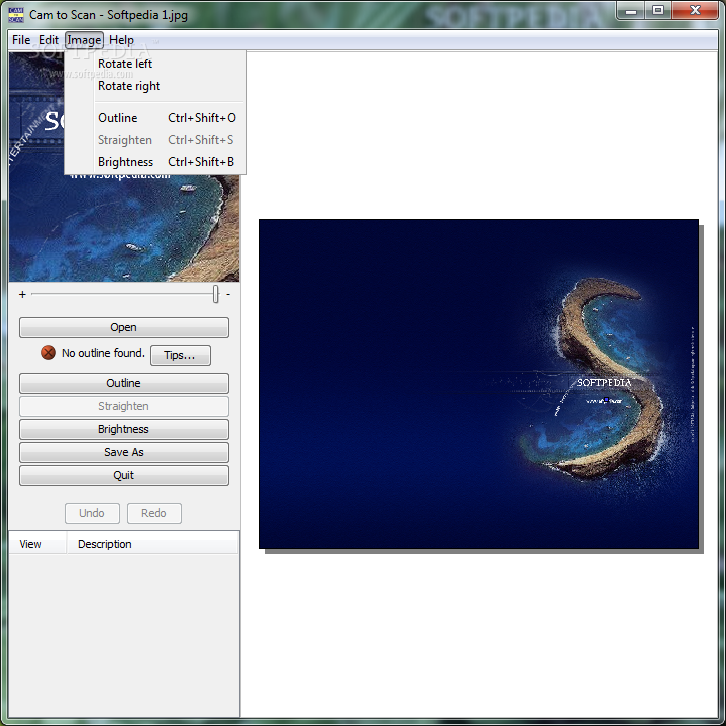Open the Help menu
Image resolution: width=726 pixels, height=726 pixels.
(x=121, y=40)
